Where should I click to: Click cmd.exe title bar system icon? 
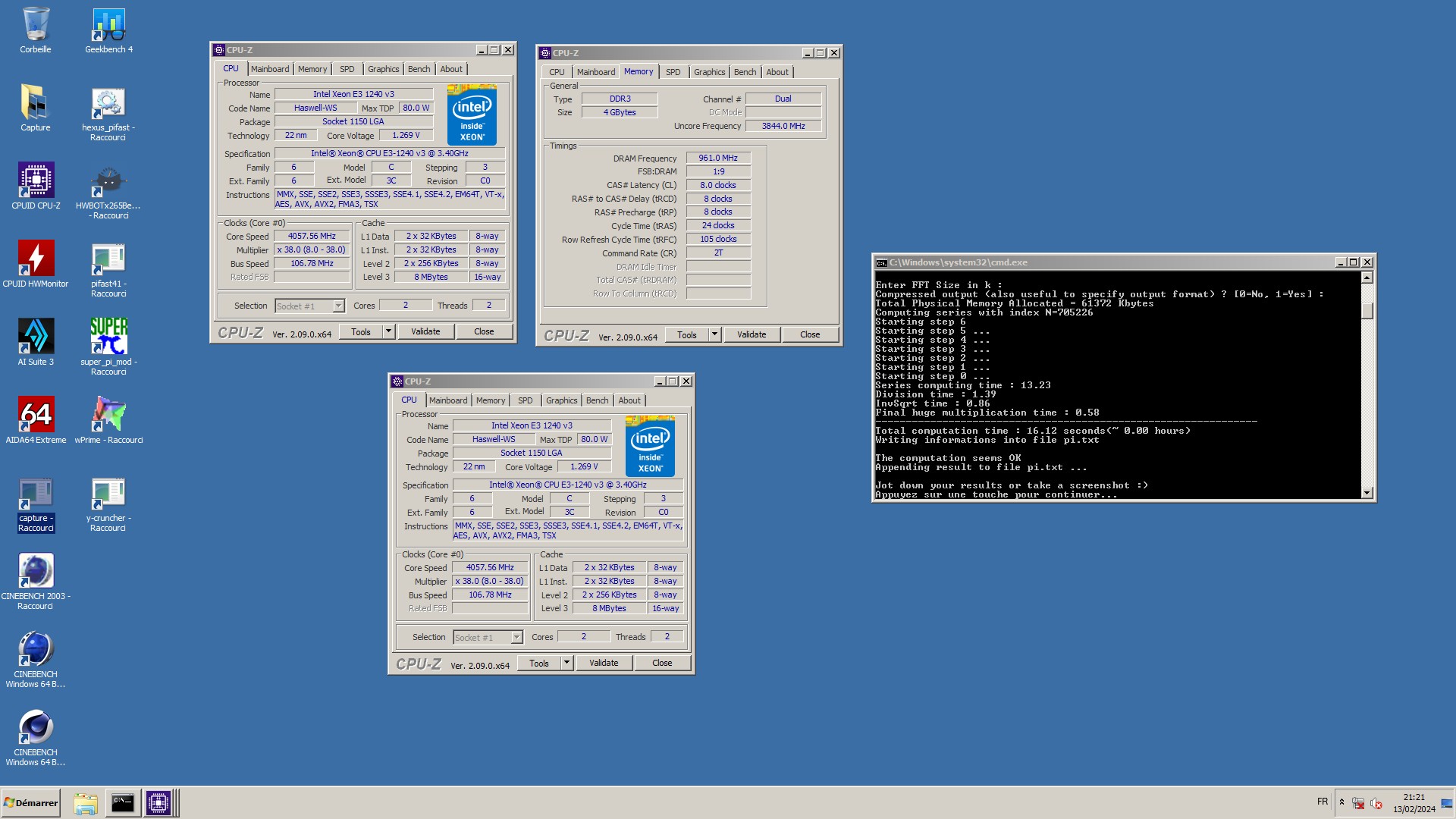pos(881,262)
